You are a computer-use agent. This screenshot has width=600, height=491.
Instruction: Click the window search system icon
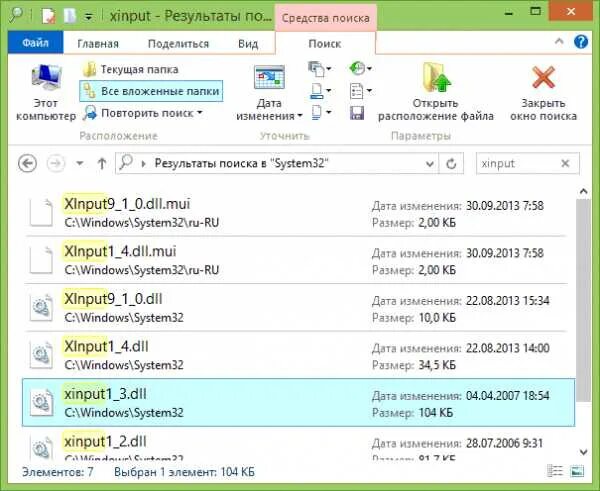coord(16,15)
